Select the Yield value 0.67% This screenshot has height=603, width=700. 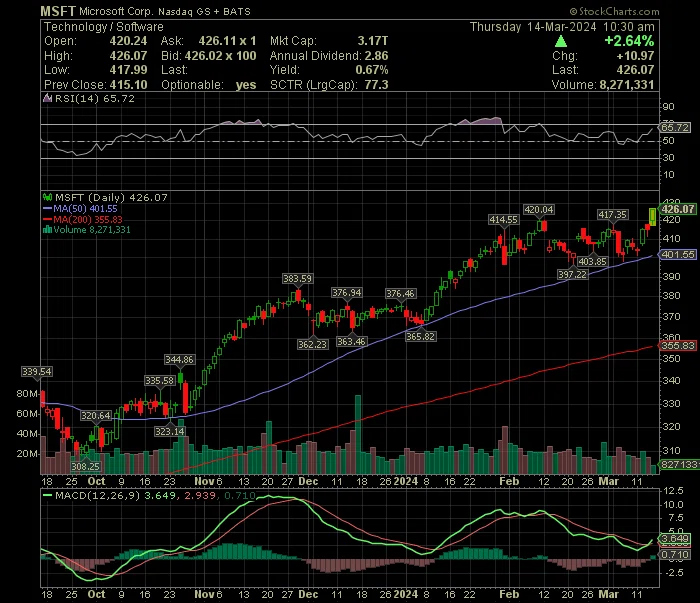tap(371, 70)
